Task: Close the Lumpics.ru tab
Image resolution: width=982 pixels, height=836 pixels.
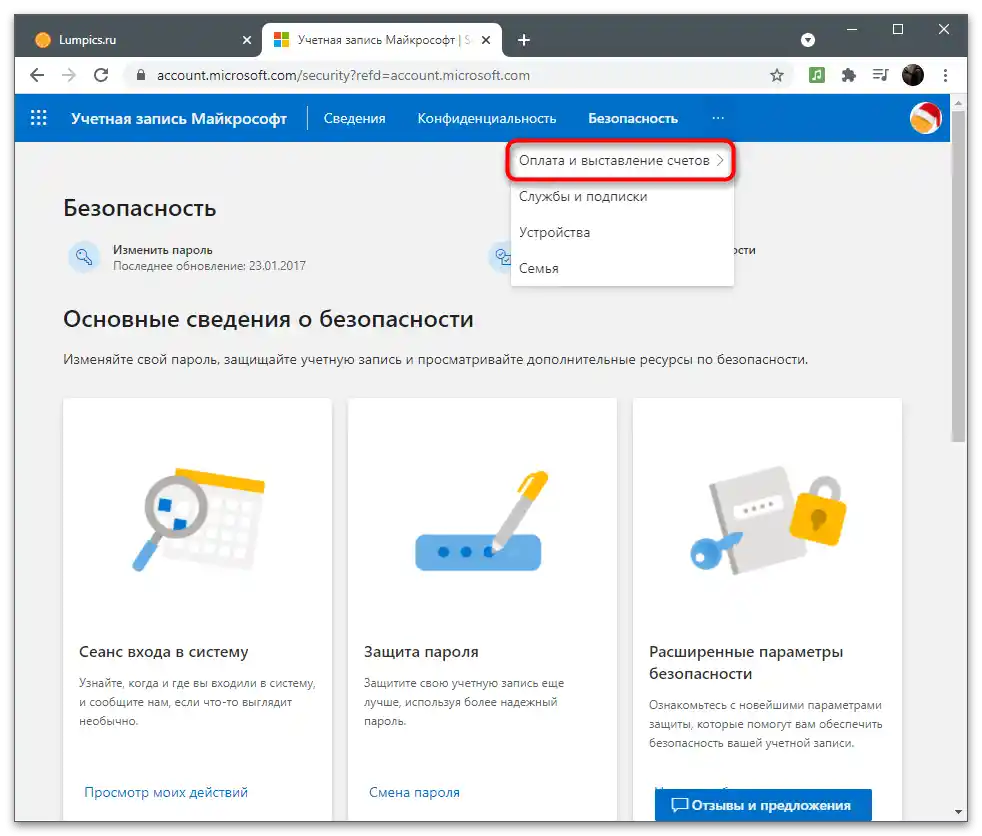Action: click(x=247, y=40)
